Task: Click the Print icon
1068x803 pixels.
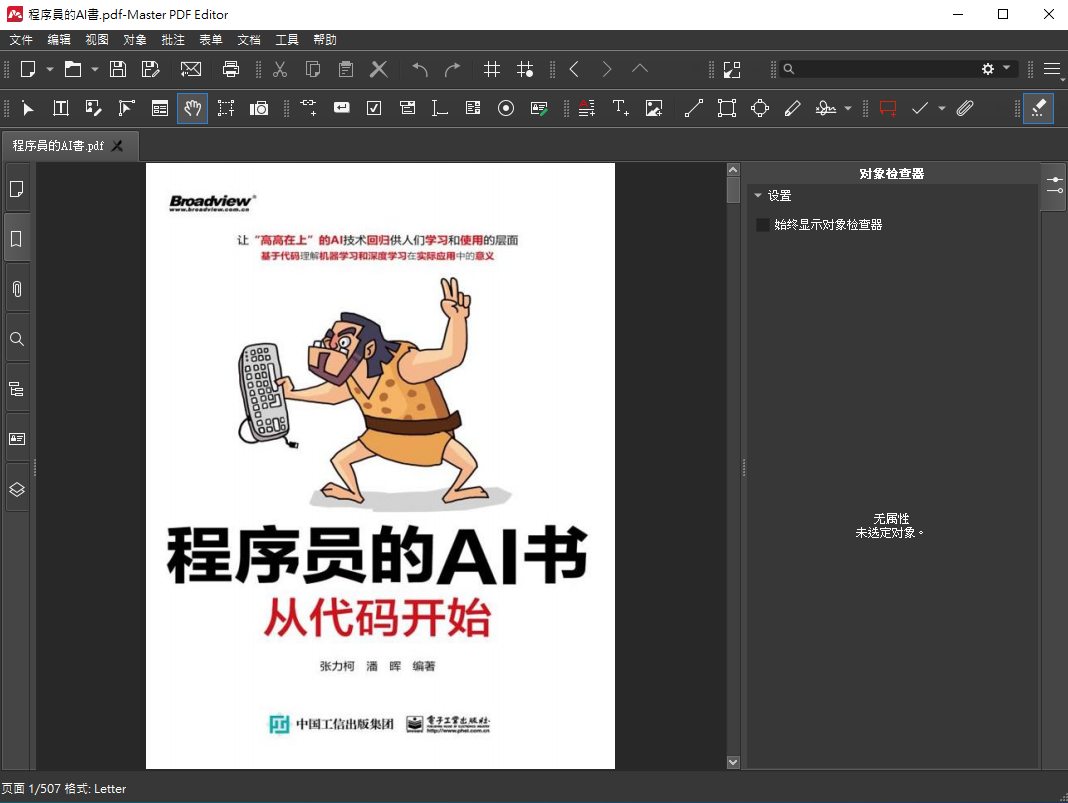Action: pos(231,69)
